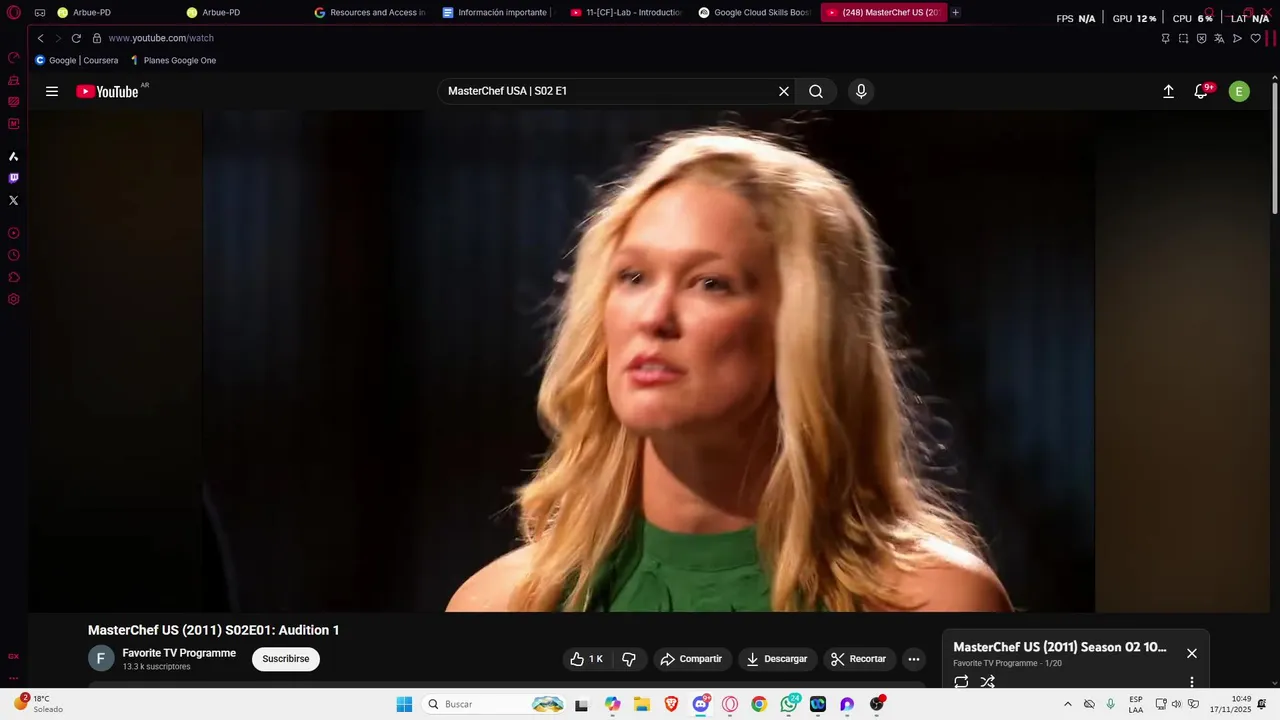Dislike the video with thumbs-down

point(629,659)
